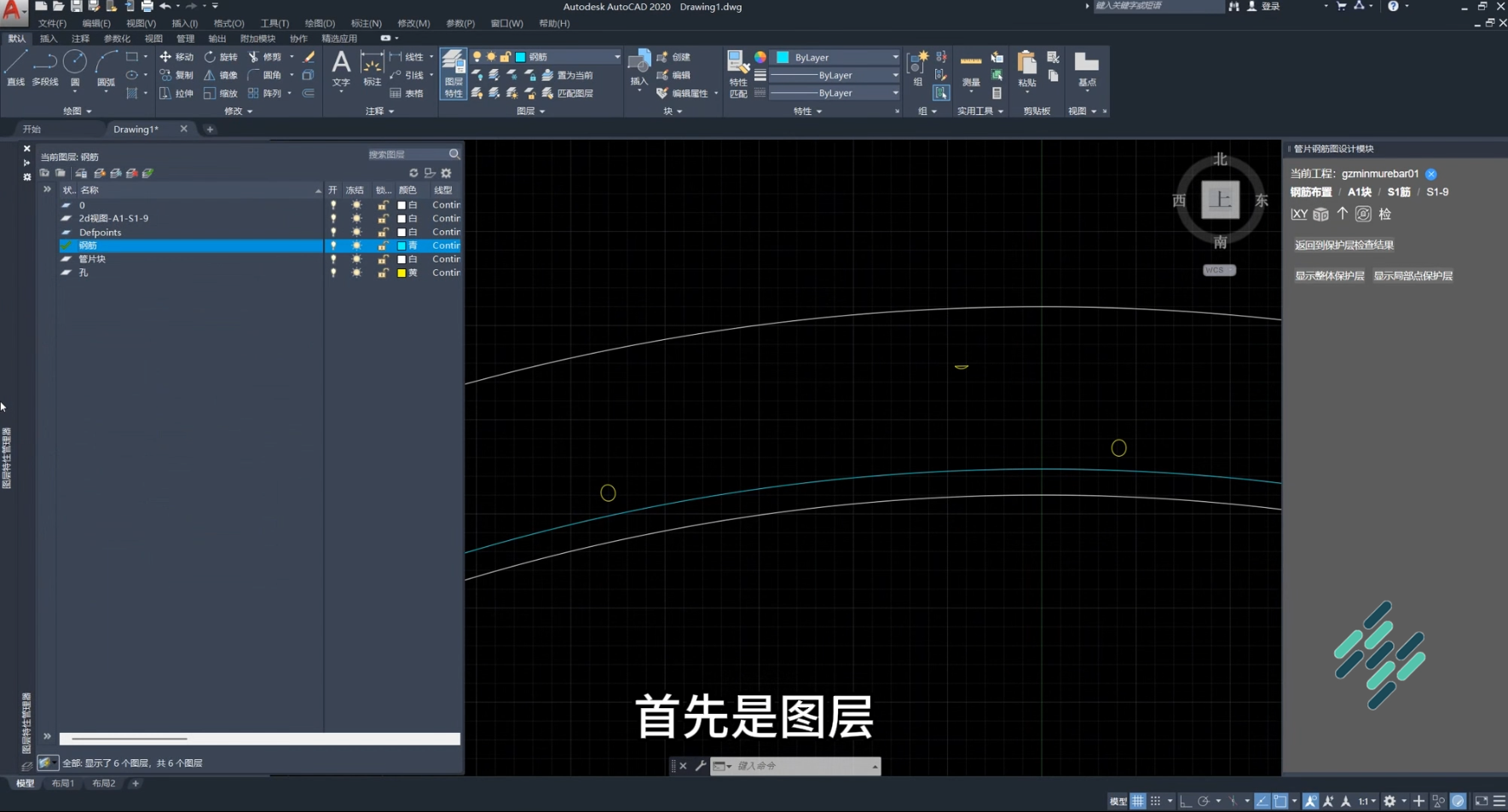This screenshot has width=1508, height=812.
Task: Toggle on/off bulb for layer 钢筋
Action: click(x=333, y=246)
